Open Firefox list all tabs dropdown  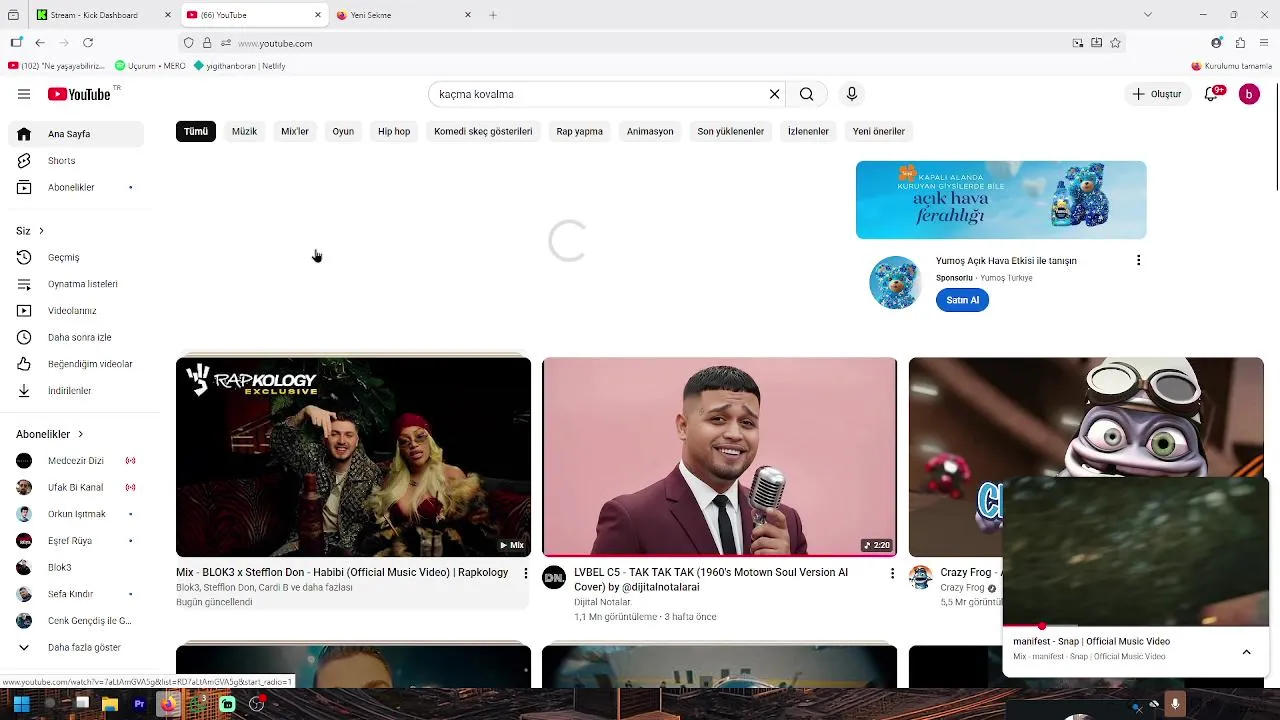1147,15
